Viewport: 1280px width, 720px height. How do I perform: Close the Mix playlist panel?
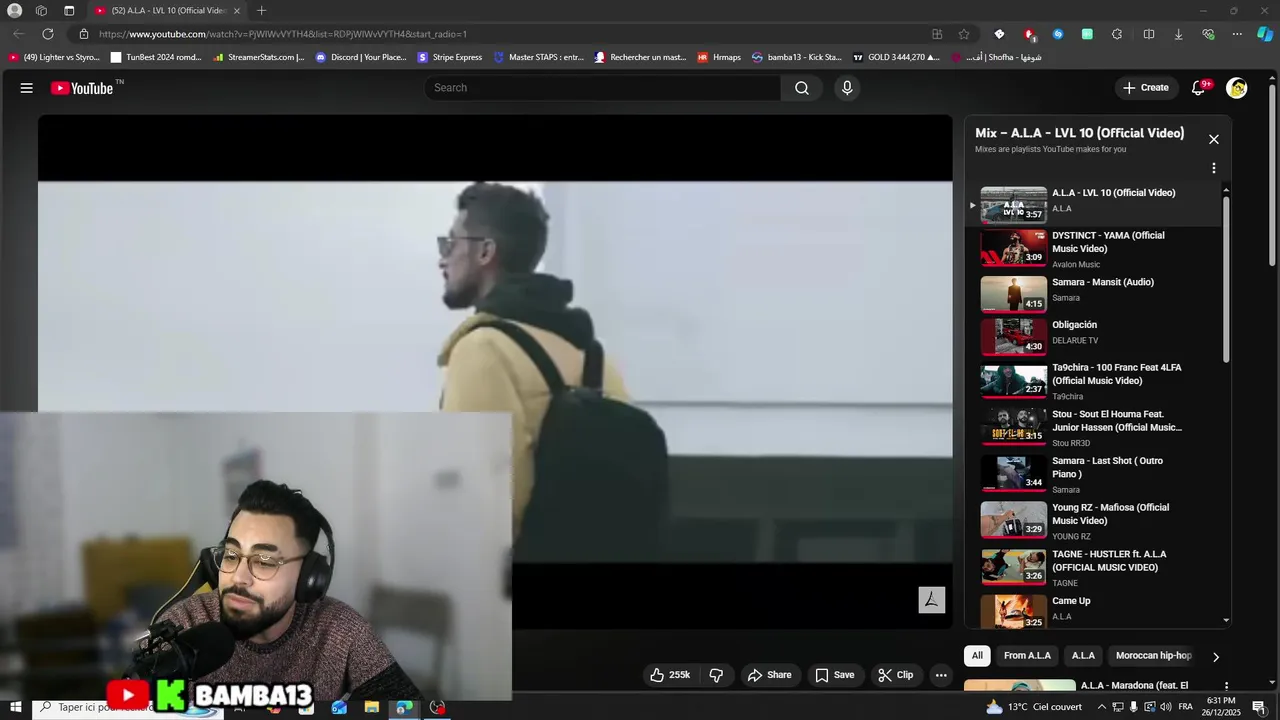(1214, 140)
